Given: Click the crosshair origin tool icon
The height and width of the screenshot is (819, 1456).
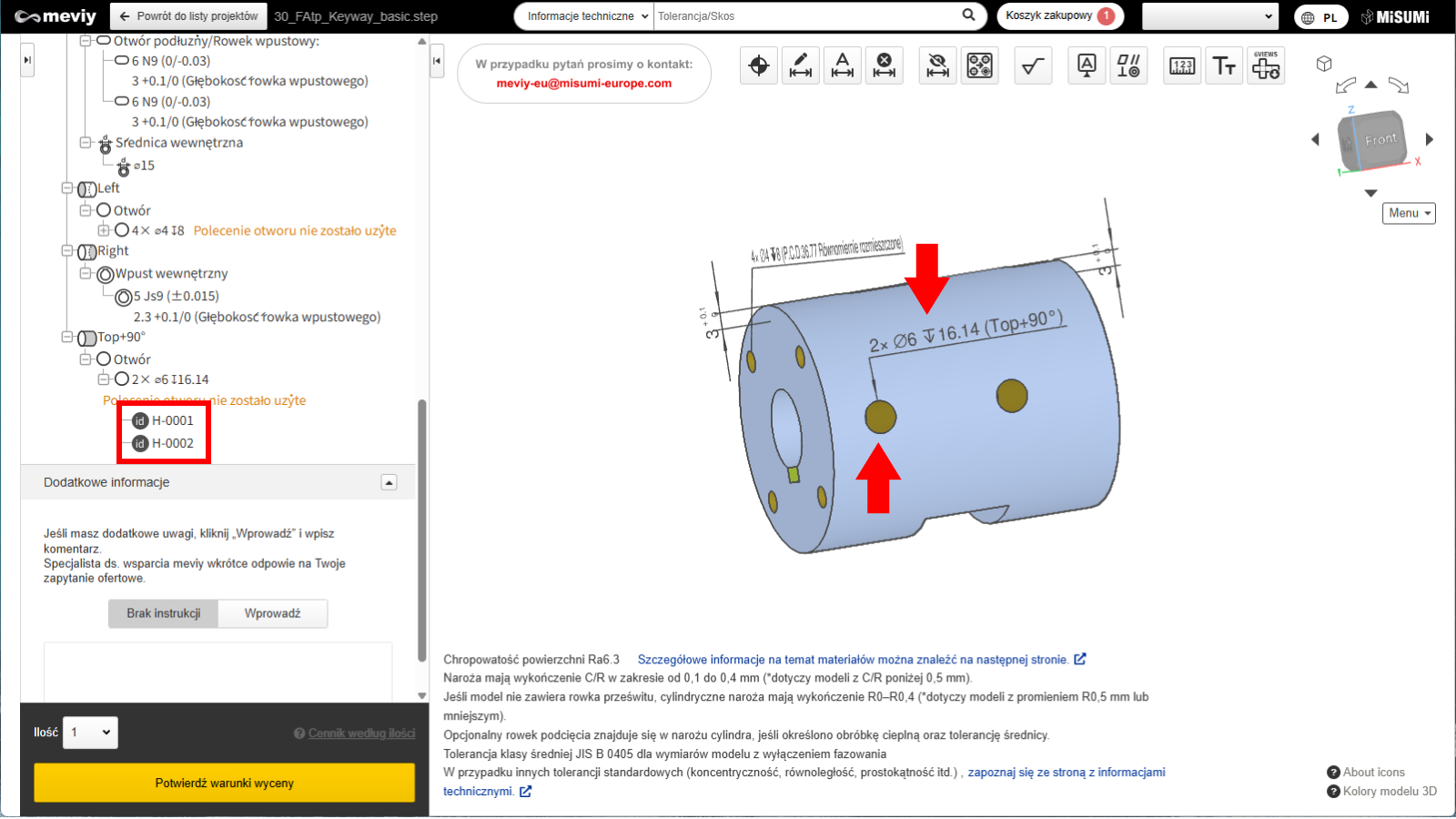Looking at the screenshot, I should [759, 66].
